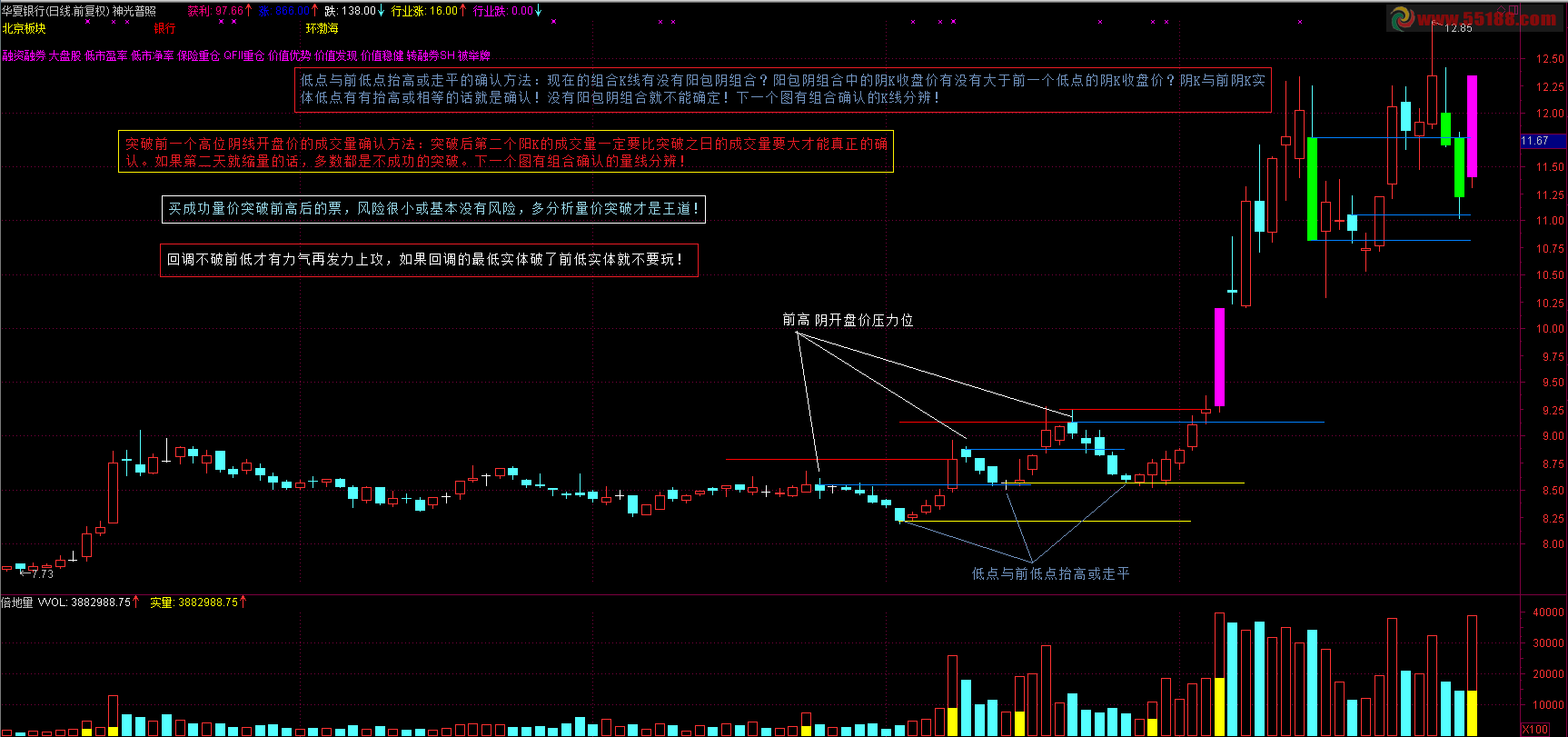Click the 融资融券 tag
The image size is (1568, 737).
tap(24, 56)
